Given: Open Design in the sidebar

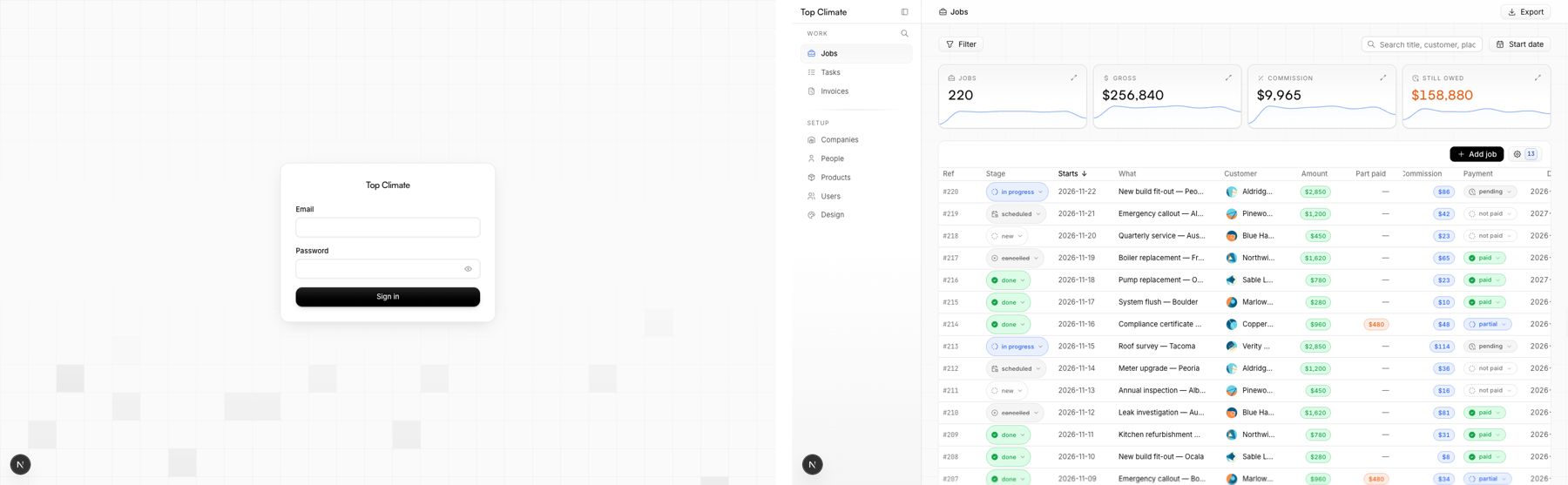Looking at the screenshot, I should pyautogui.click(x=856, y=215).
